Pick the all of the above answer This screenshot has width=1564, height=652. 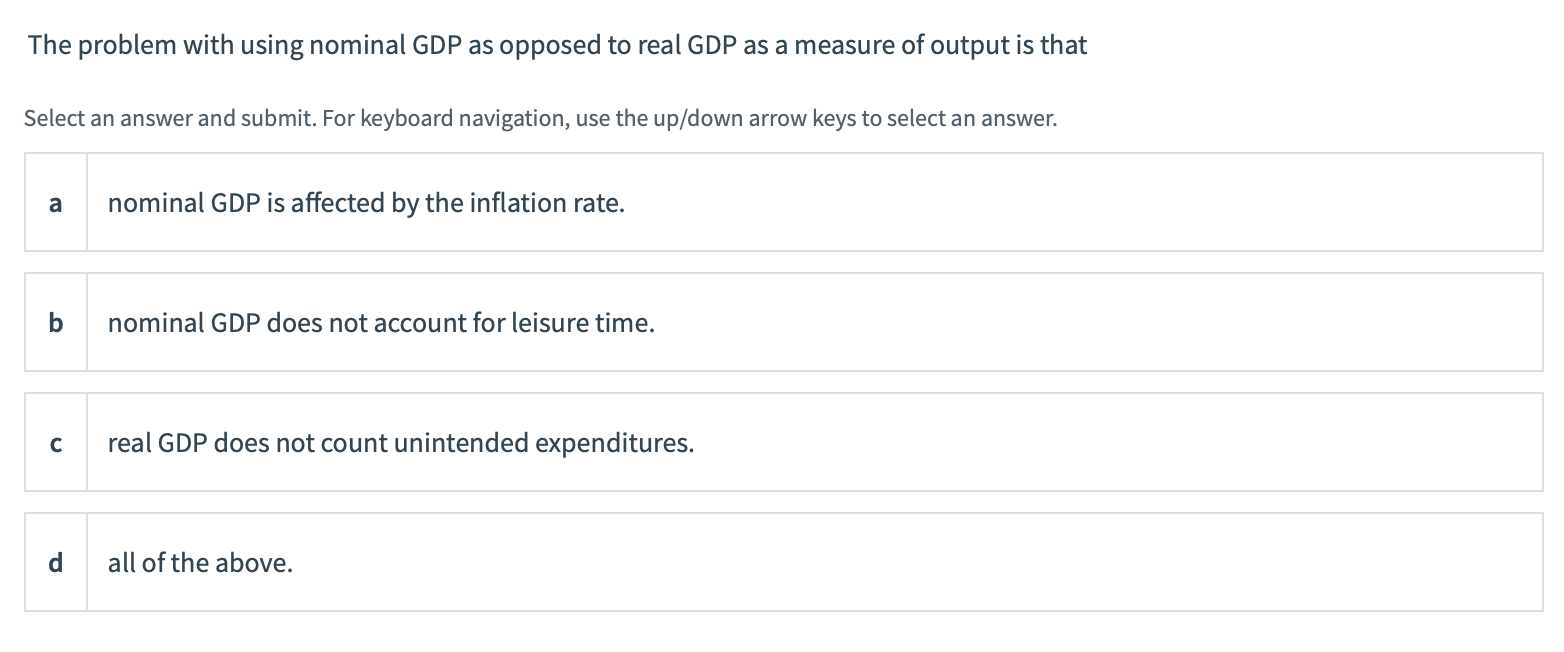coord(200,562)
